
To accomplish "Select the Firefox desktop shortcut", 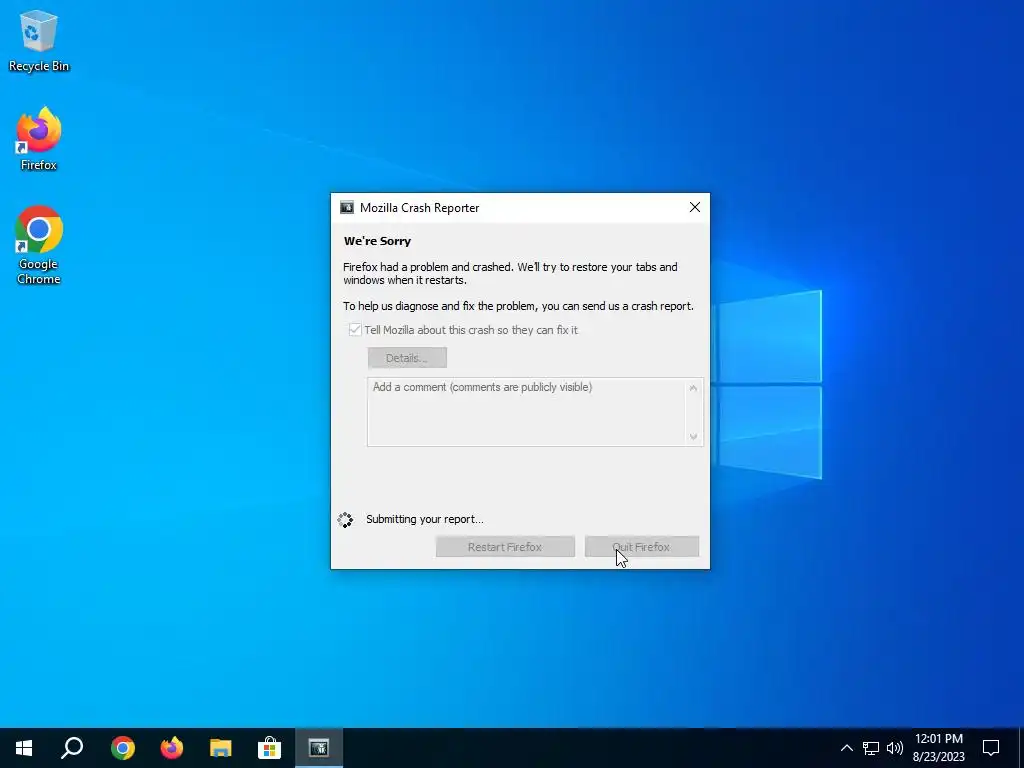I will click(39, 139).
